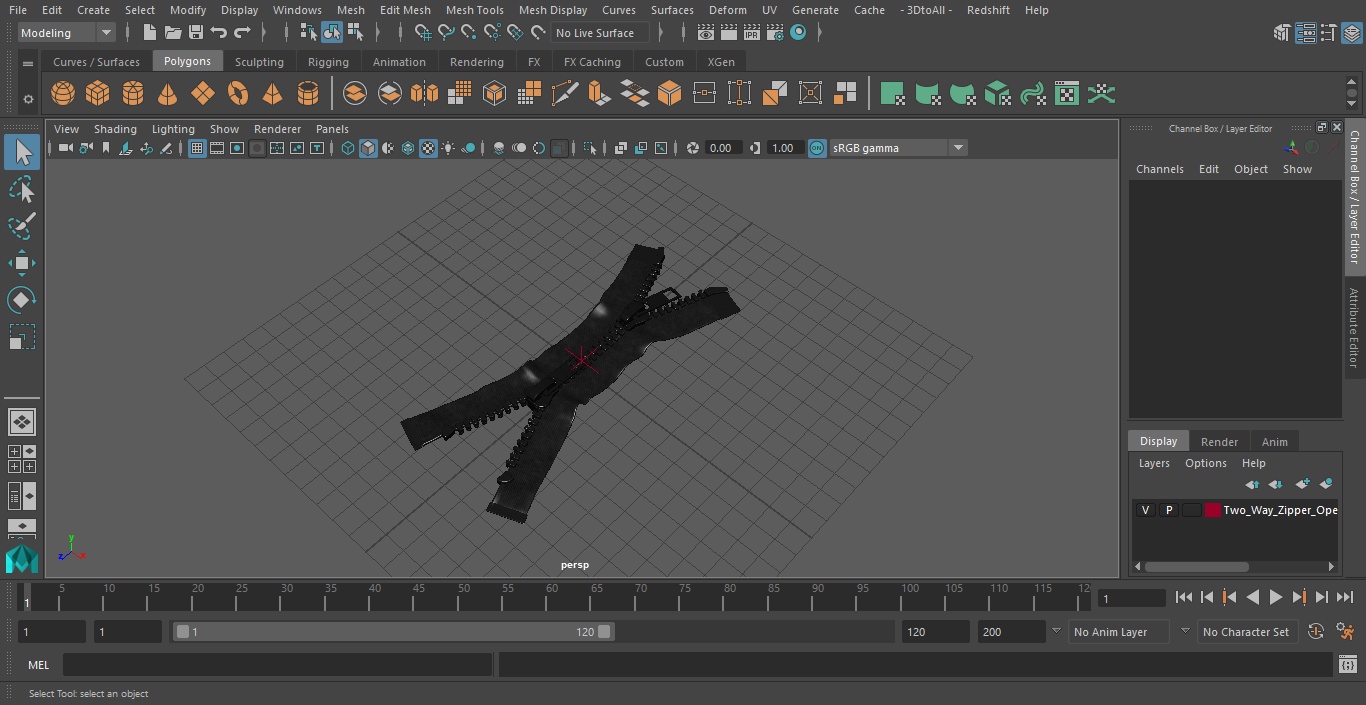Open animation preferences running man icon
Viewport: 1366px width, 705px height.
click(x=1345, y=632)
